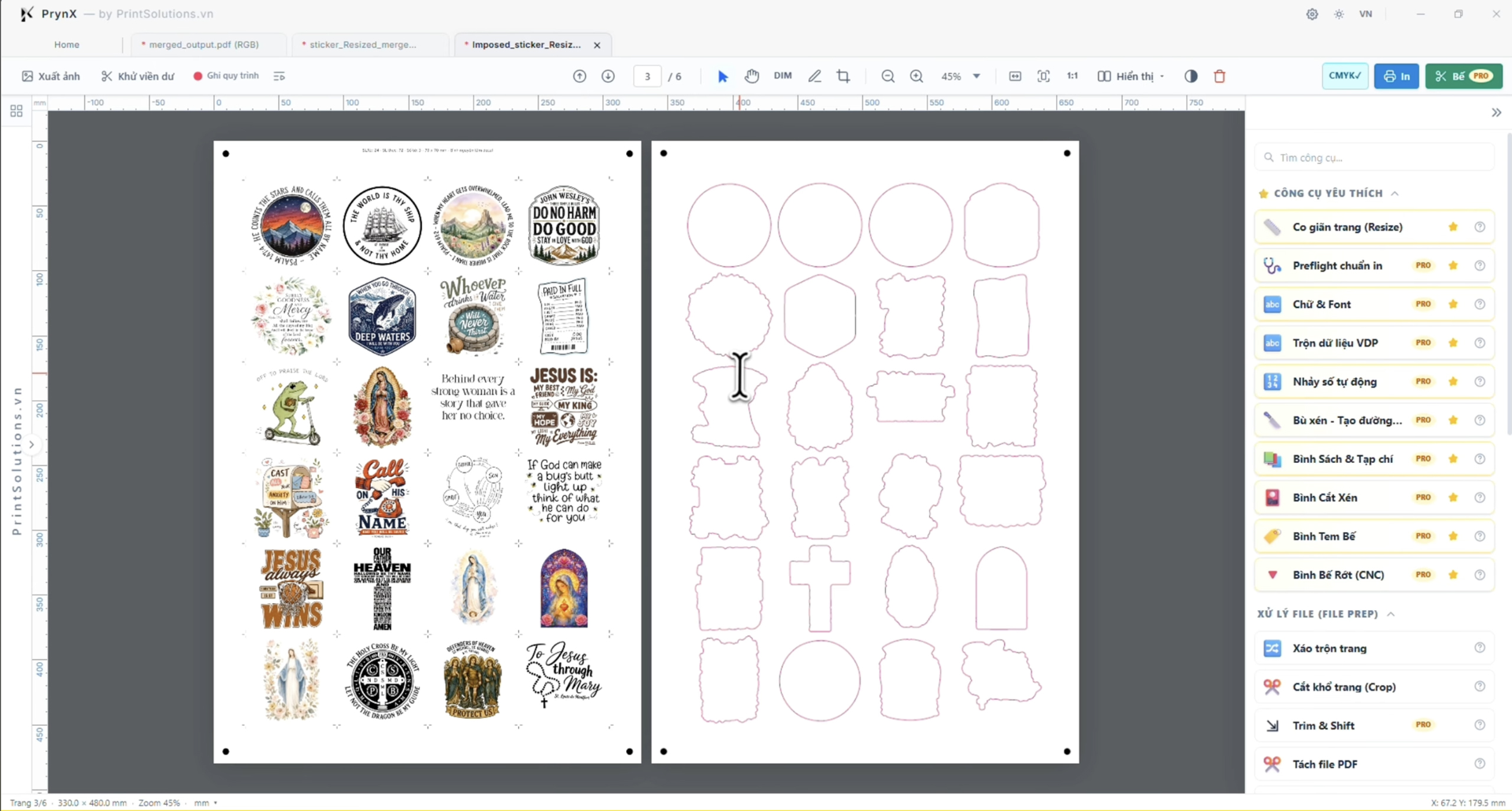Click the CMYK color mode badge
The width and height of the screenshot is (1512, 811).
click(x=1345, y=76)
